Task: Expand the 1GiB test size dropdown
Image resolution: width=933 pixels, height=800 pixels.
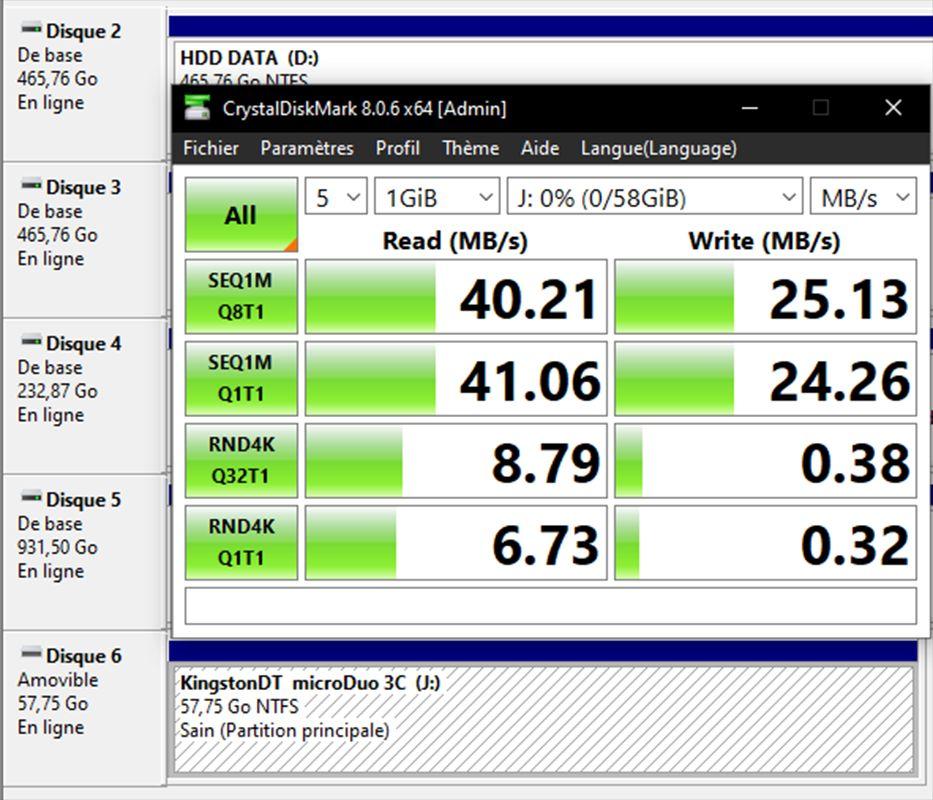Action: coord(437,198)
